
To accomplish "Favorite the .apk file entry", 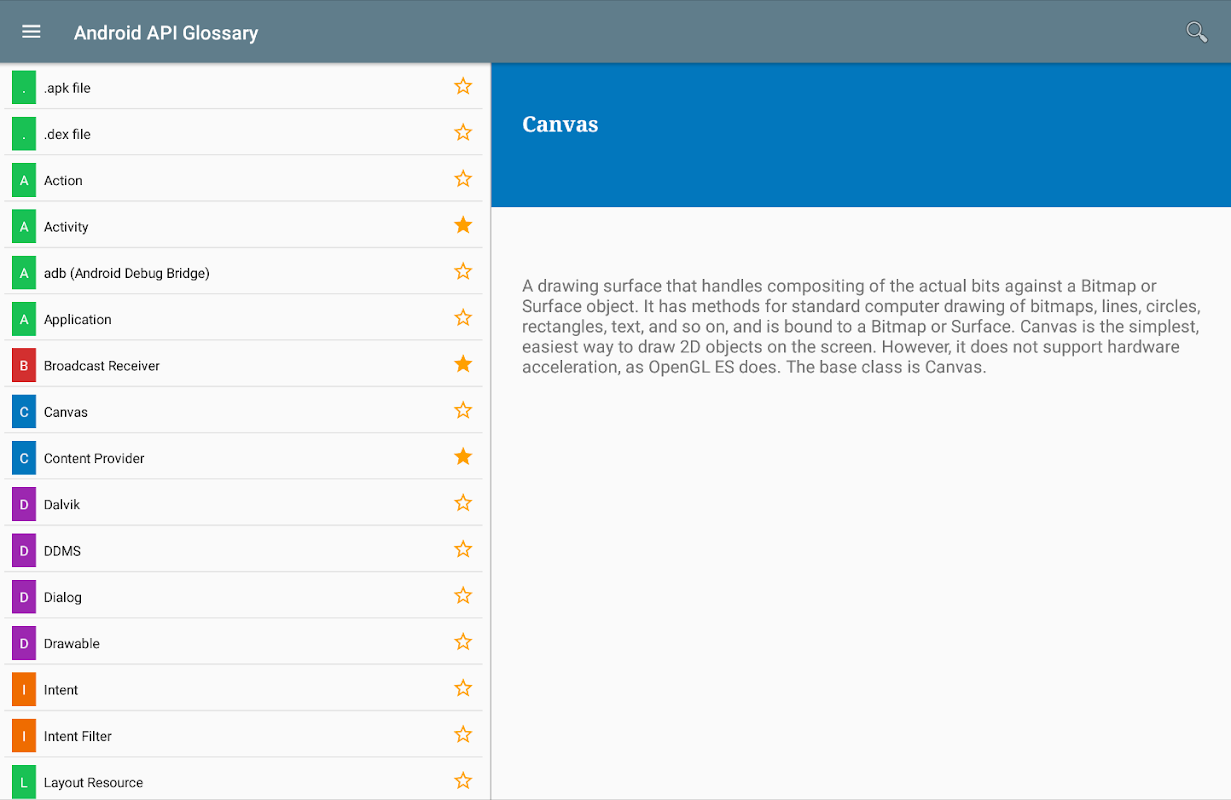I will (x=463, y=86).
